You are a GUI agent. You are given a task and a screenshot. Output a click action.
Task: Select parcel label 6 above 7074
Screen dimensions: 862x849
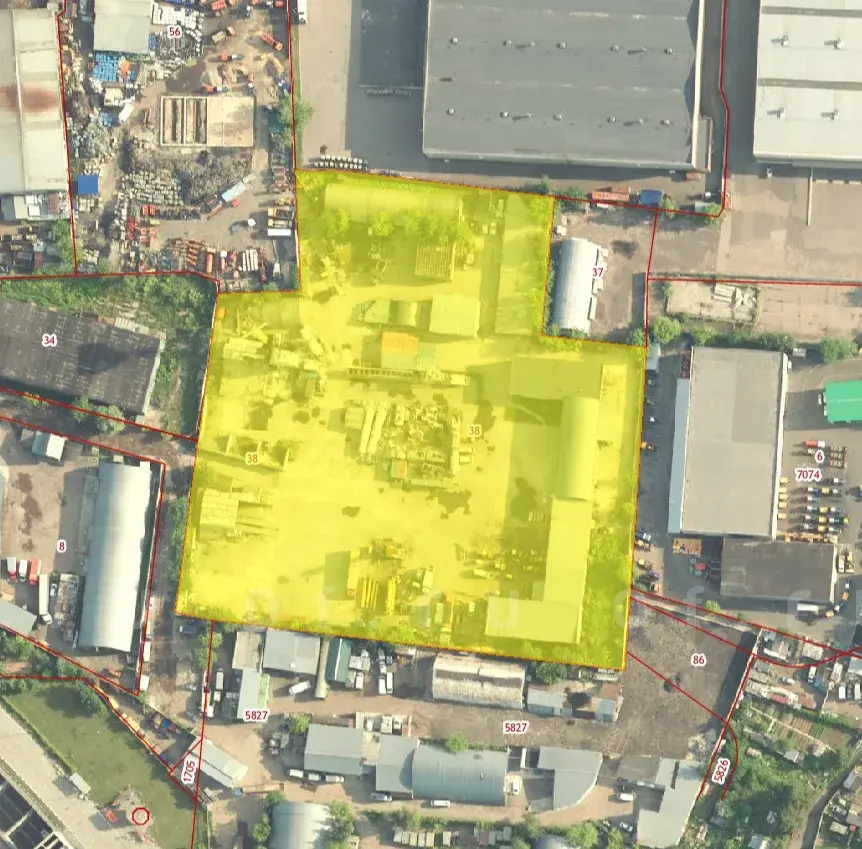pos(820,456)
